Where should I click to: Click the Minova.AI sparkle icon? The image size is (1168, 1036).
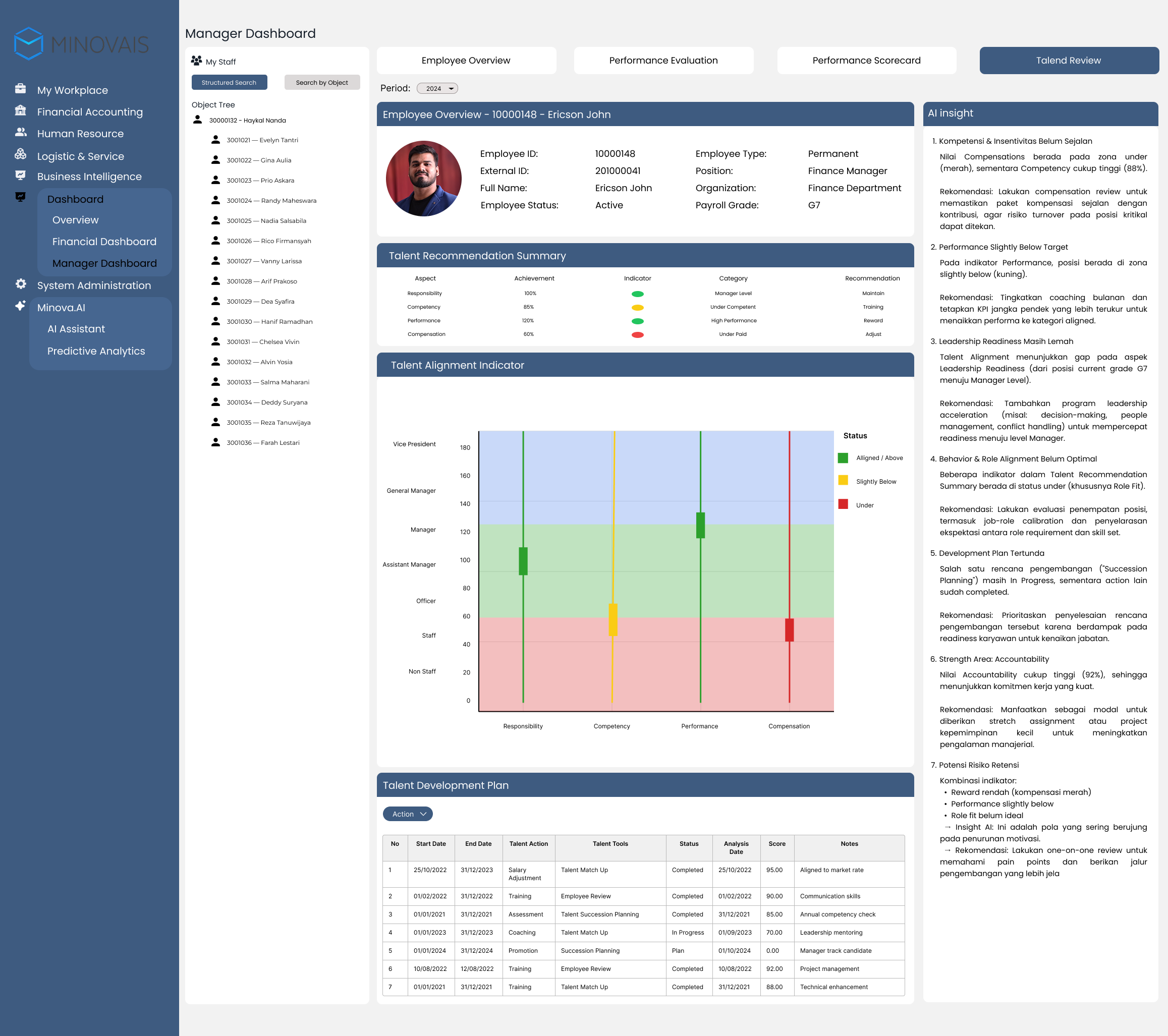coord(21,306)
